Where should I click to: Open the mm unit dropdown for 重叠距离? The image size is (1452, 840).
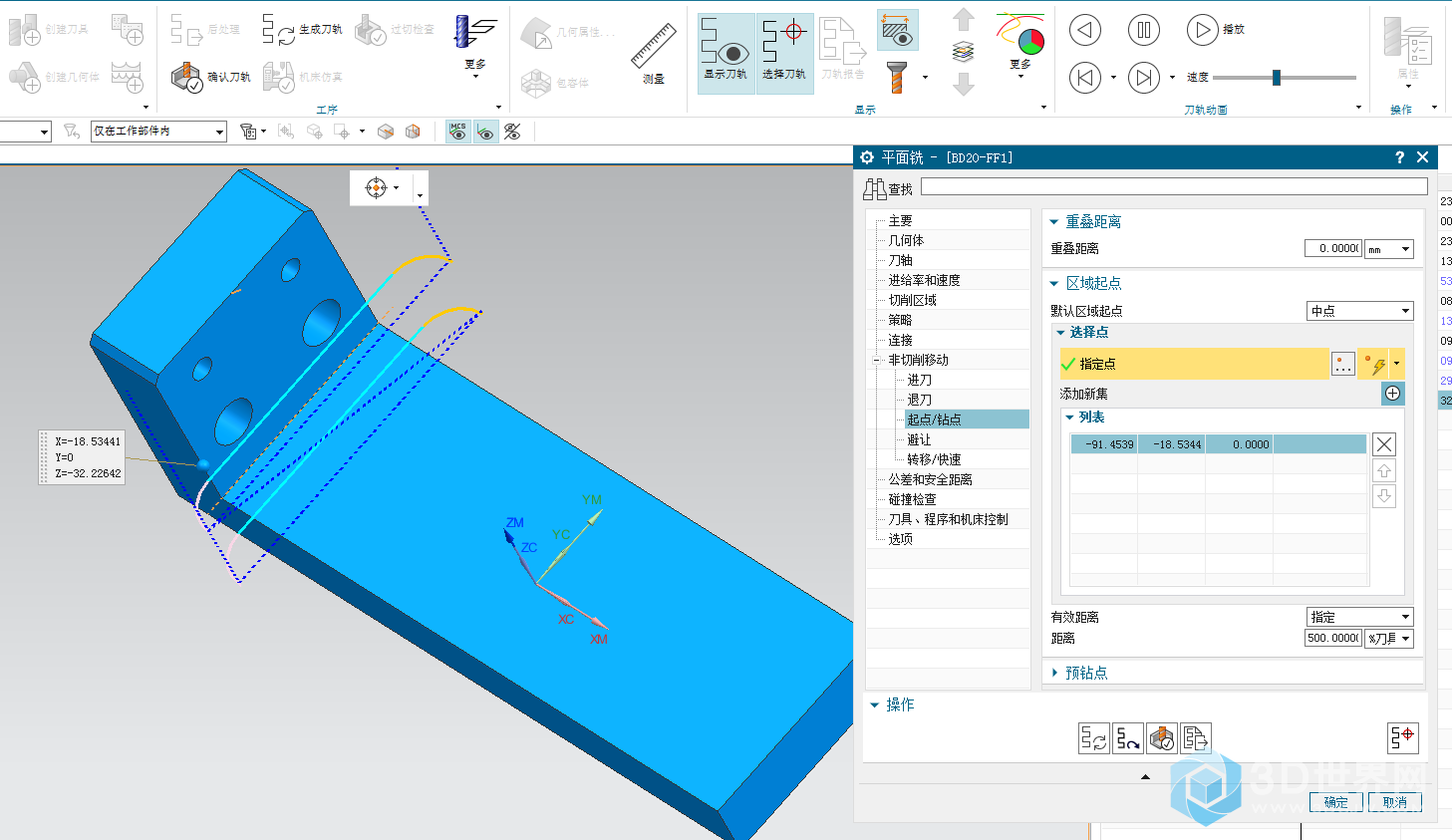pyautogui.click(x=1389, y=249)
